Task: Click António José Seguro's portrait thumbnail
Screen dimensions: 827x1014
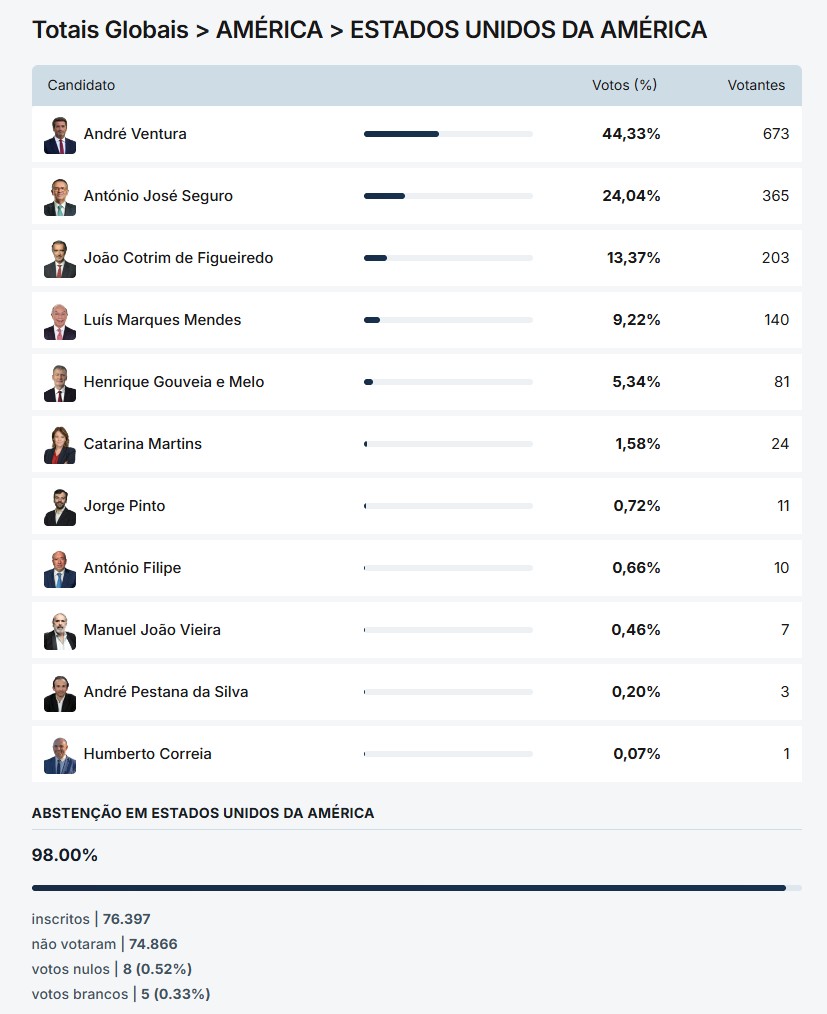Action: (60, 197)
